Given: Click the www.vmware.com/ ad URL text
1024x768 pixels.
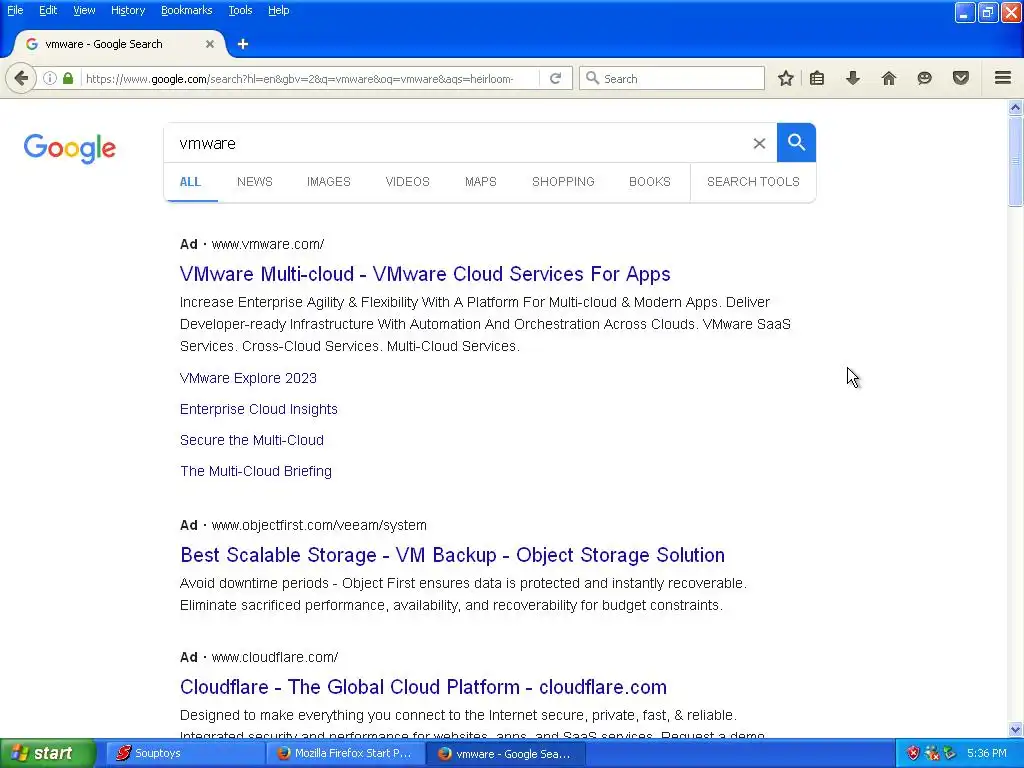Looking at the screenshot, I should coord(268,244).
